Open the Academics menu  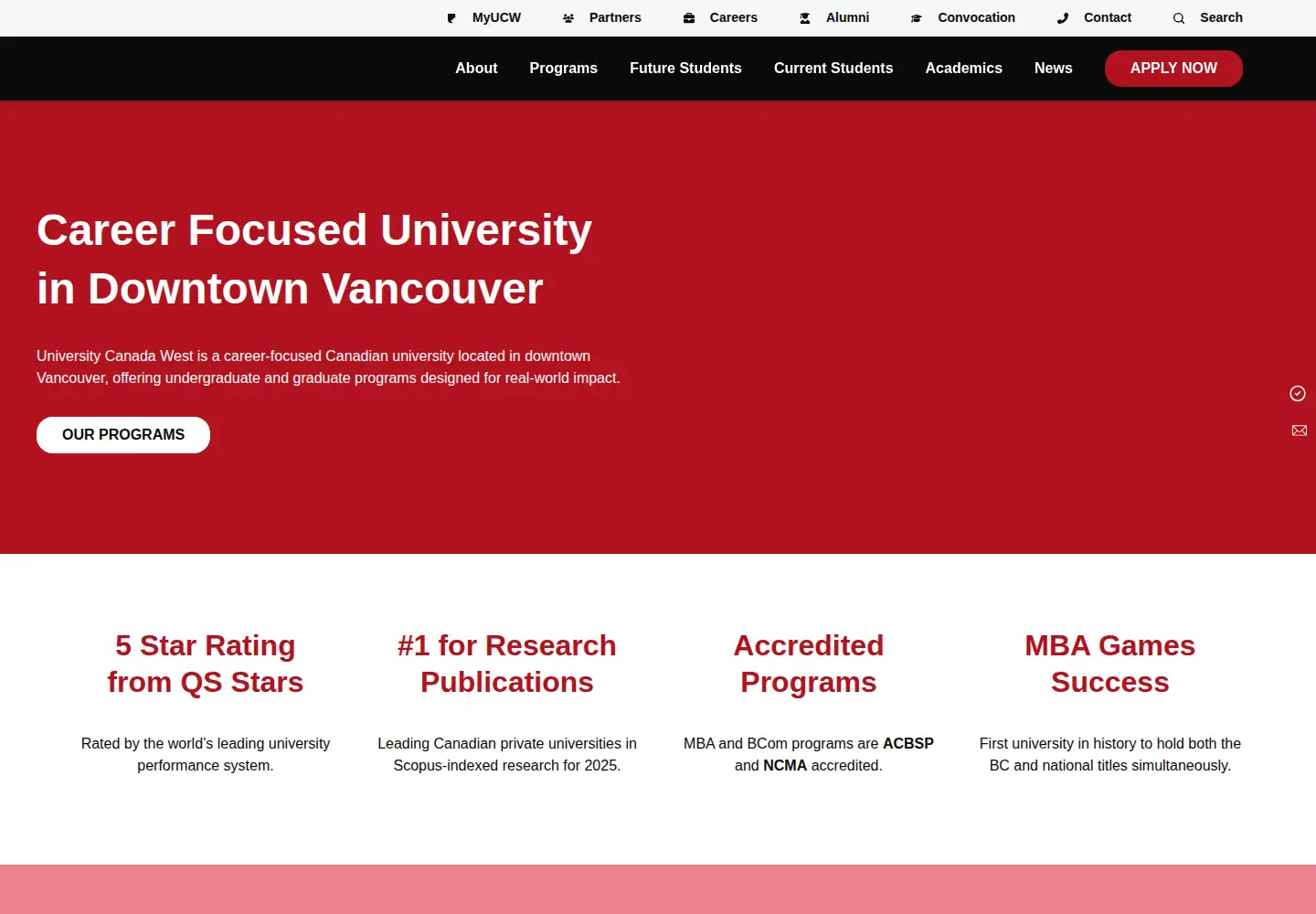[963, 68]
